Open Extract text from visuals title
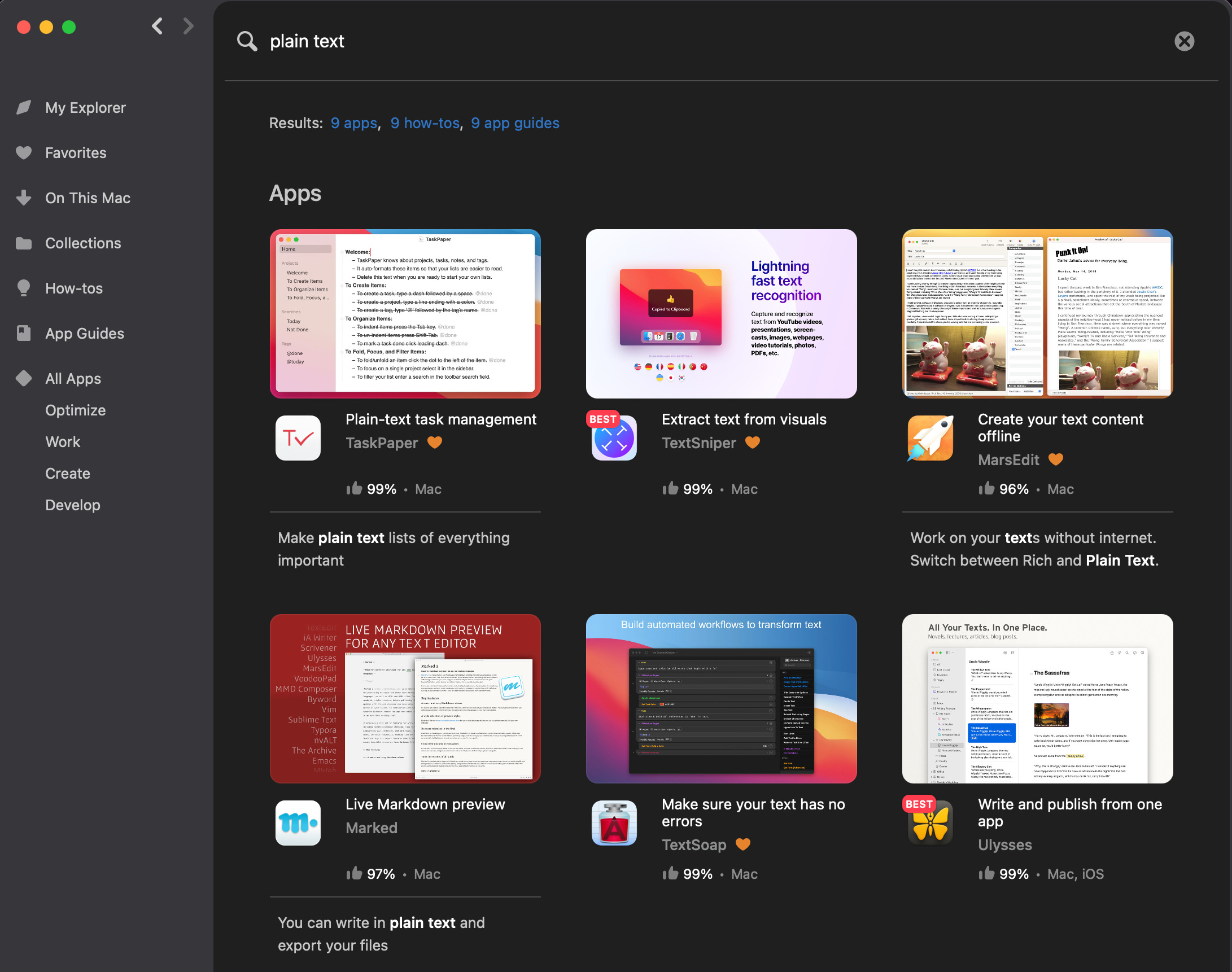 coord(744,419)
